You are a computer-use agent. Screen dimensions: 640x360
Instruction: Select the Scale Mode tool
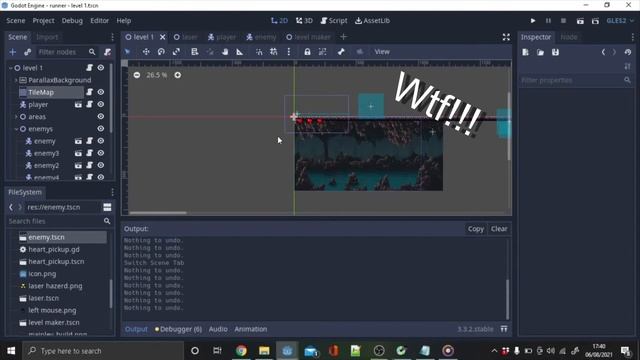pyautogui.click(x=176, y=52)
